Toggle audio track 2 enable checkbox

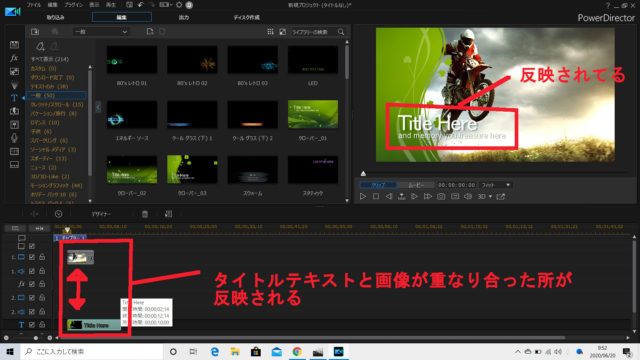click(x=32, y=311)
